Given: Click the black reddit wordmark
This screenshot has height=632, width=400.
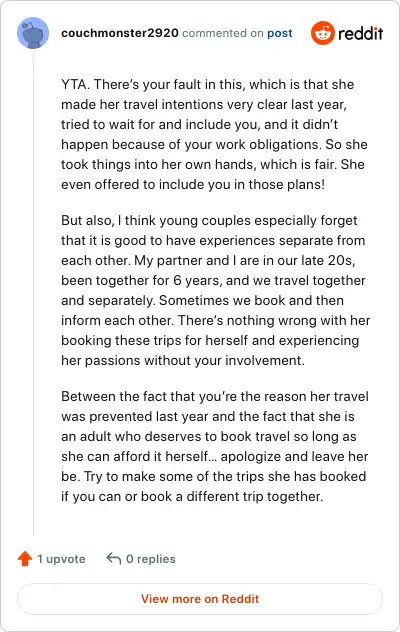Looking at the screenshot, I should click(x=360, y=33).
